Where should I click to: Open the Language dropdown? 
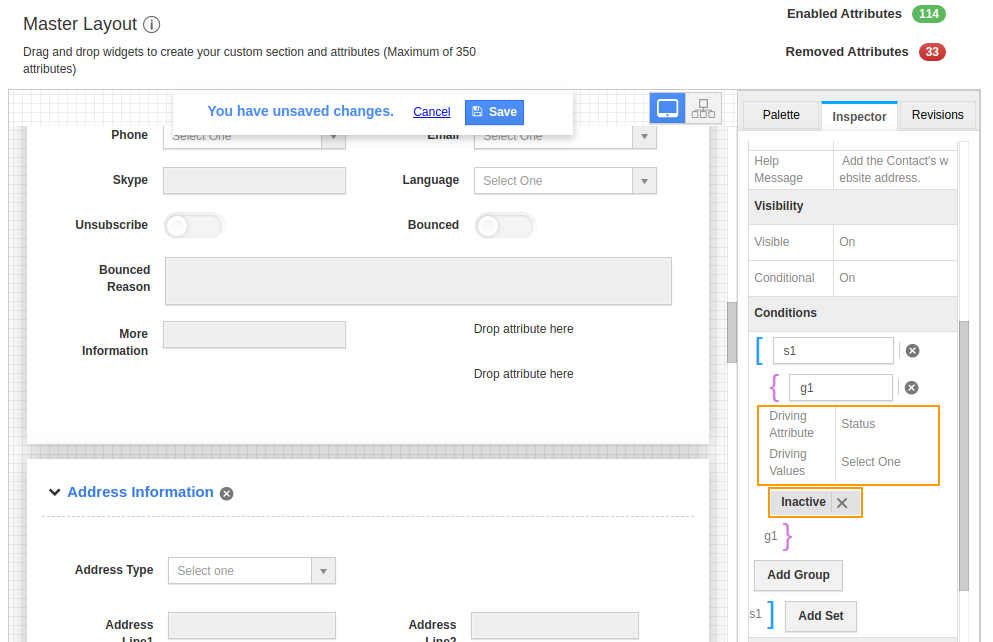click(x=565, y=181)
